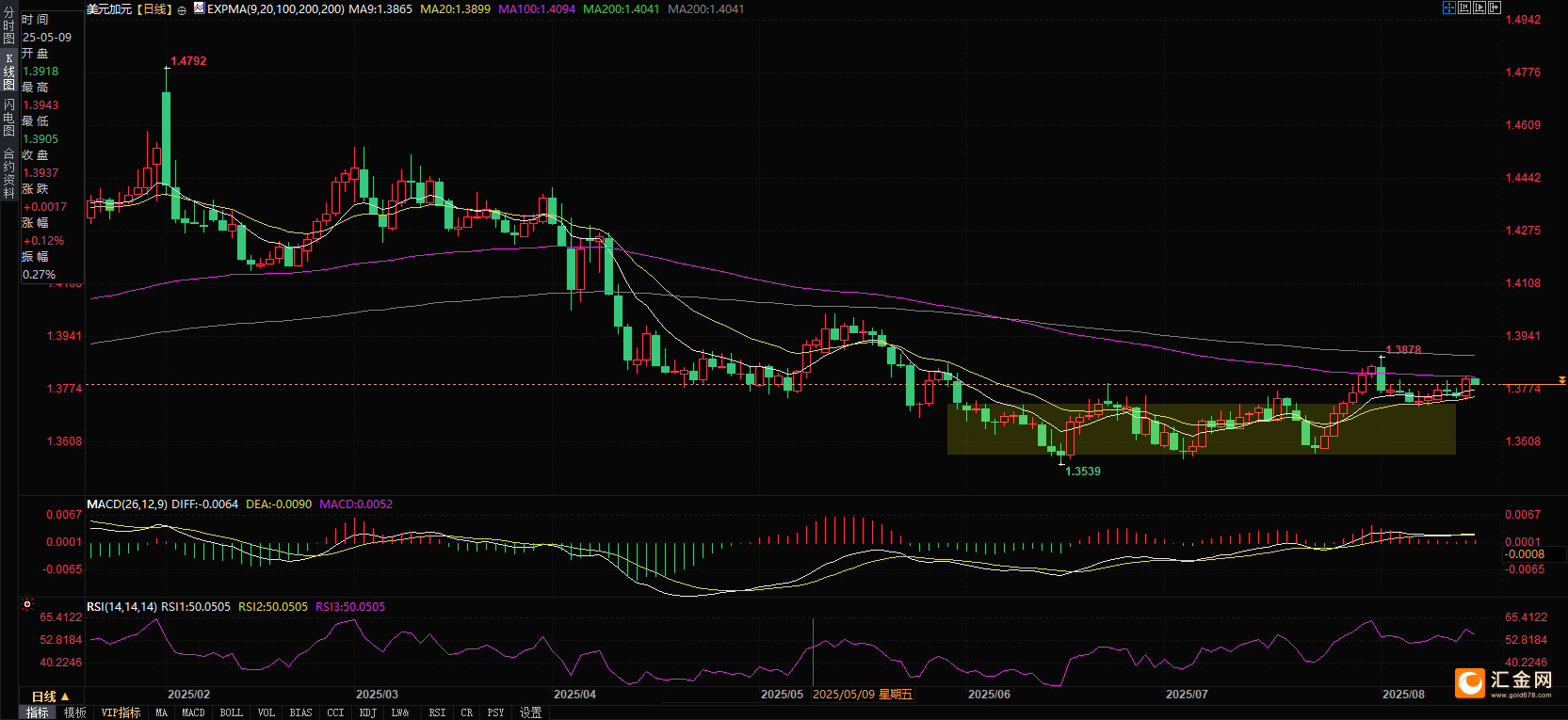Image resolution: width=1568 pixels, height=720 pixels.
Task: Click the highest price 1.3943
Action: [40, 105]
